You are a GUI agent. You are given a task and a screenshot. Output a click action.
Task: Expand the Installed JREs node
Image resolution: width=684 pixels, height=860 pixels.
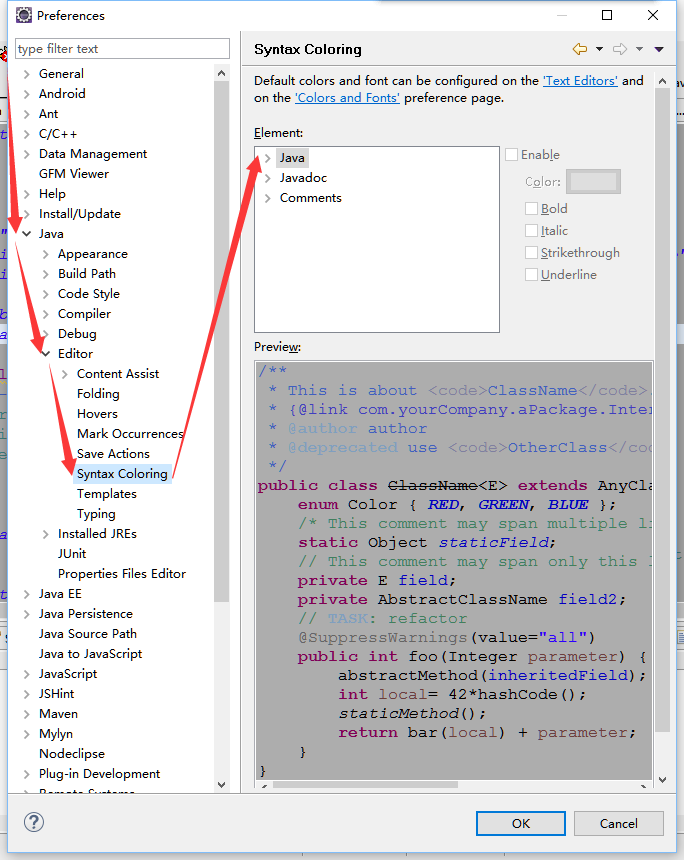[46, 534]
